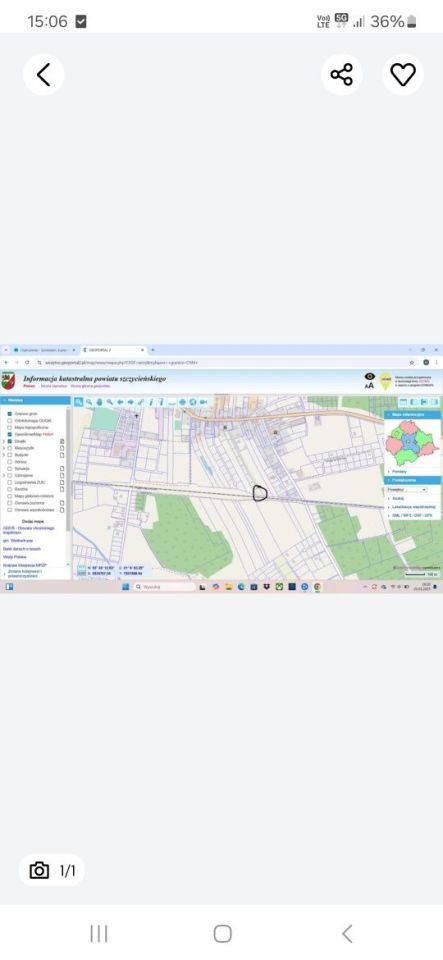Select the pan hand map tool
The height and width of the screenshot is (960, 443).
pyautogui.click(x=99, y=402)
